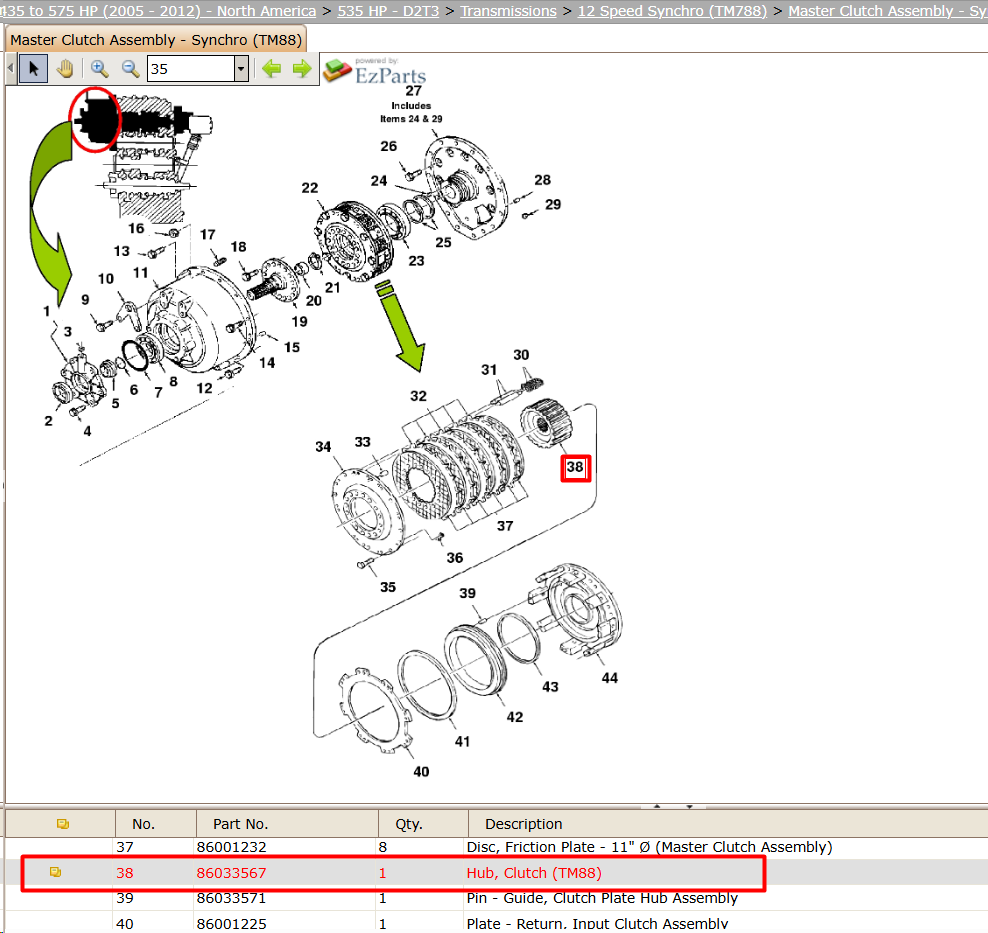Screen dimensions: 988x933
Task: Click callout 44 on the diagram
Action: pyautogui.click(x=609, y=678)
